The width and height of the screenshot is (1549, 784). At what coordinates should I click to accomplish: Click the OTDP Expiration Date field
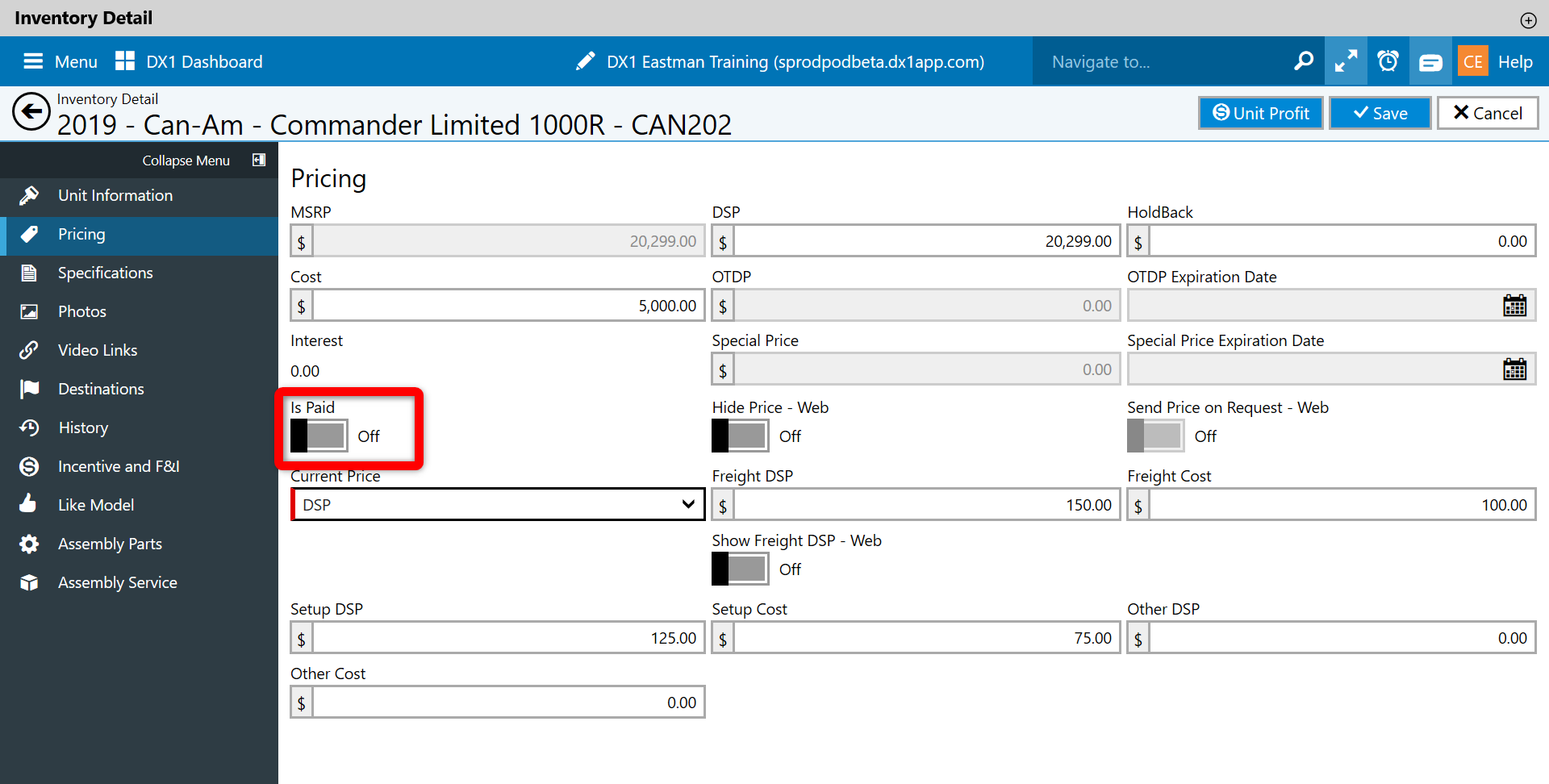point(1331,306)
